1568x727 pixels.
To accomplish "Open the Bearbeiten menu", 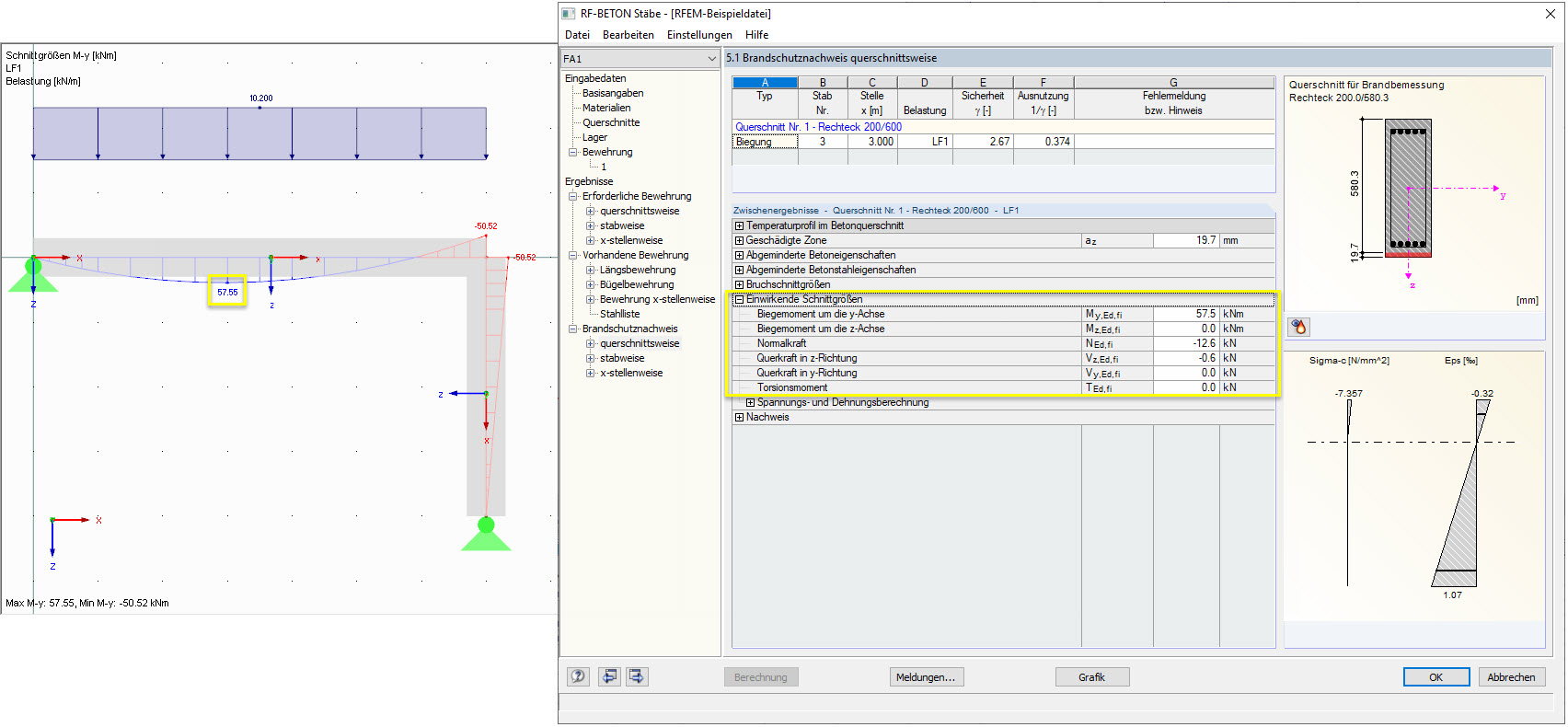I will point(628,35).
